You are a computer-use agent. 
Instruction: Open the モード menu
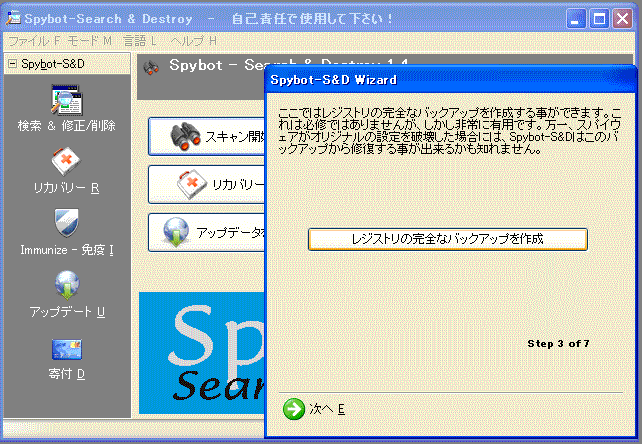89,41
